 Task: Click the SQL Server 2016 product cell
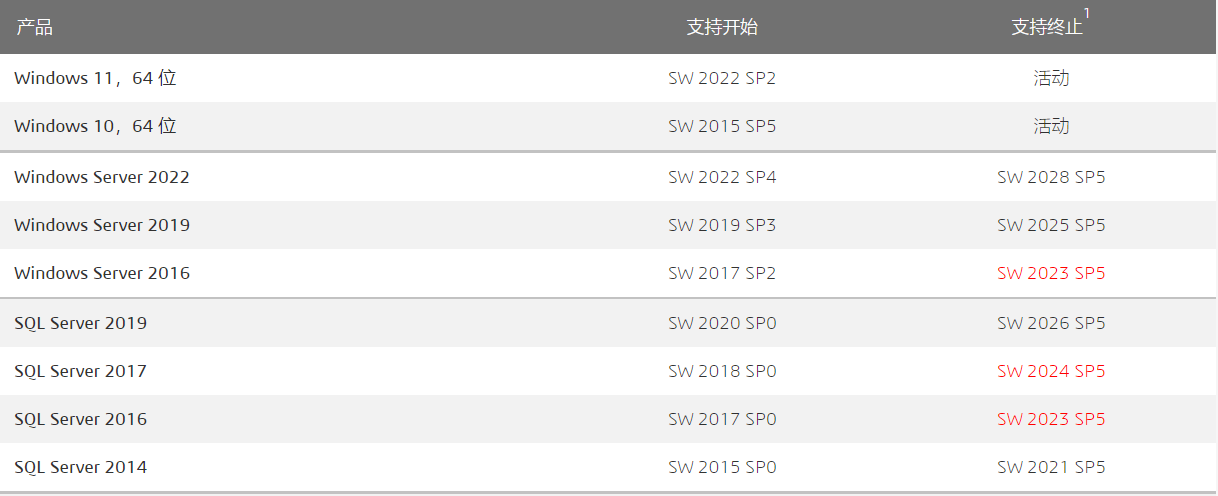coord(81,419)
